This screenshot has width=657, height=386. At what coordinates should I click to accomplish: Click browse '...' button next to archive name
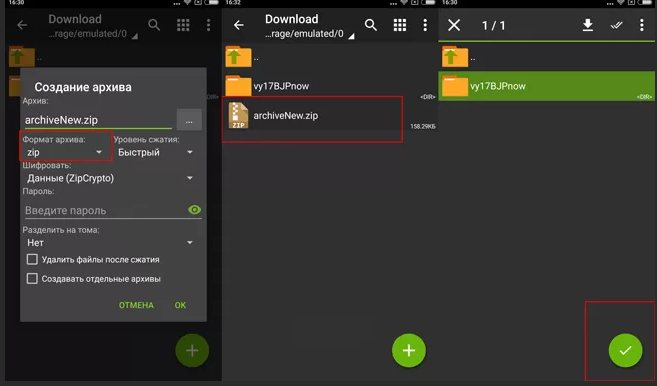pos(189,120)
